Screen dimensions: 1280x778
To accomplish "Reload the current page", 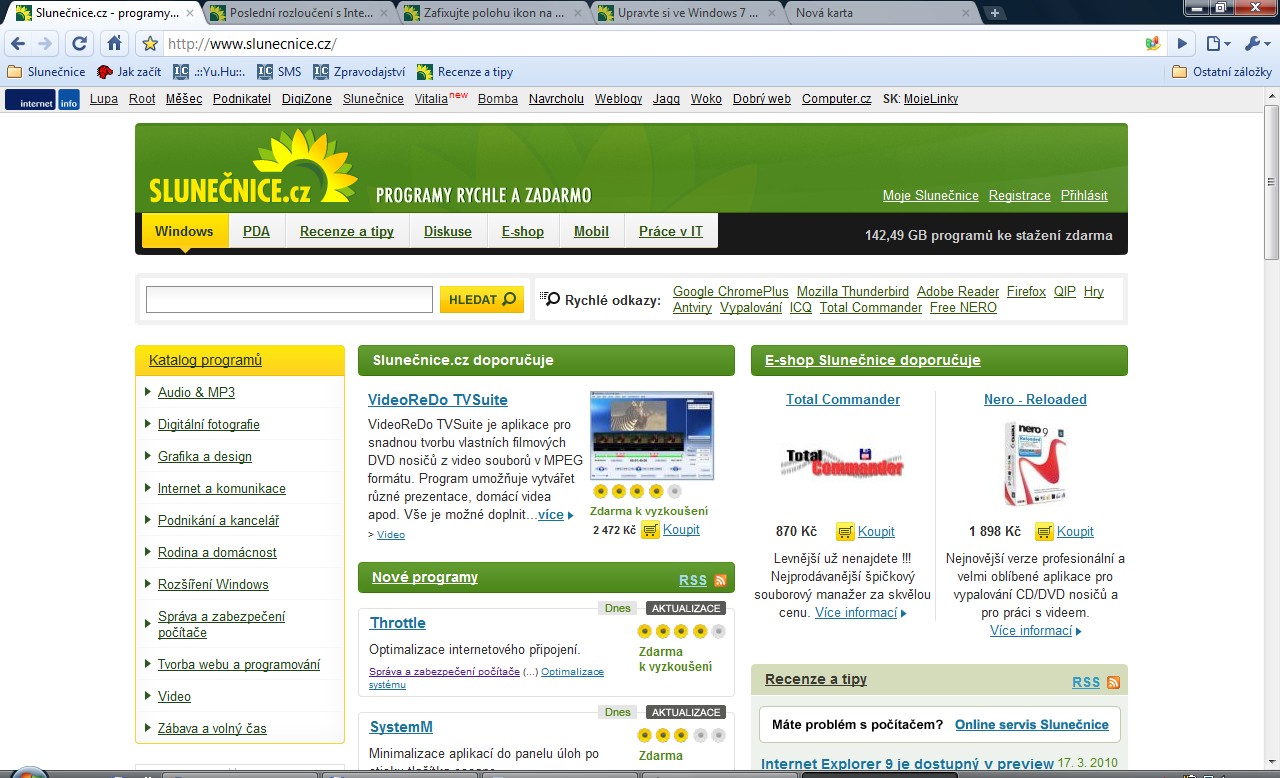I will (x=80, y=44).
